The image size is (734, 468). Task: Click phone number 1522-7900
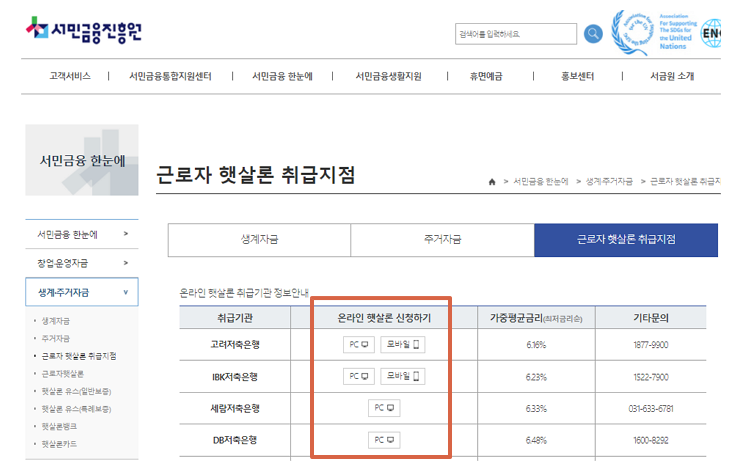tap(651, 377)
